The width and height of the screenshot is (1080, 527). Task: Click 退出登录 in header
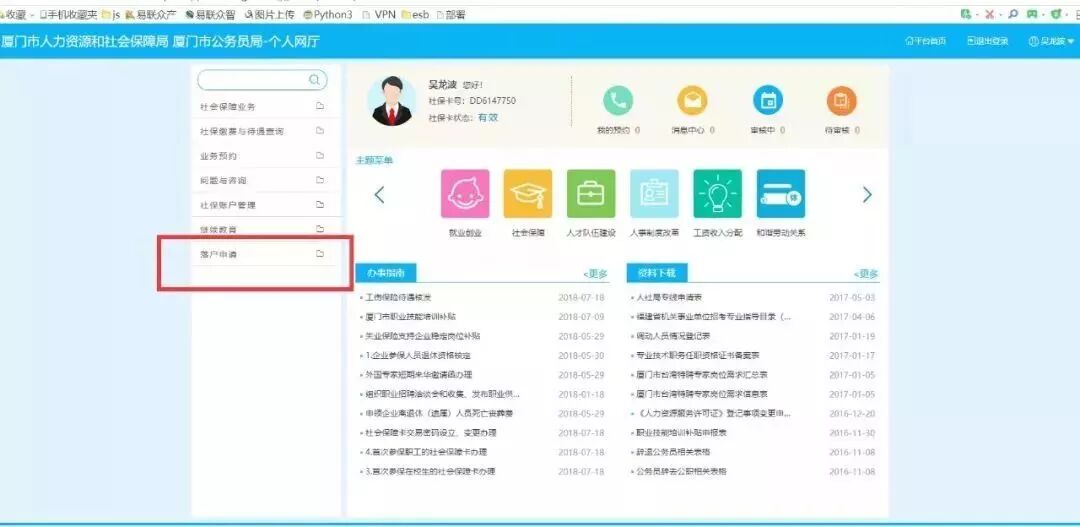[x=987, y=41]
